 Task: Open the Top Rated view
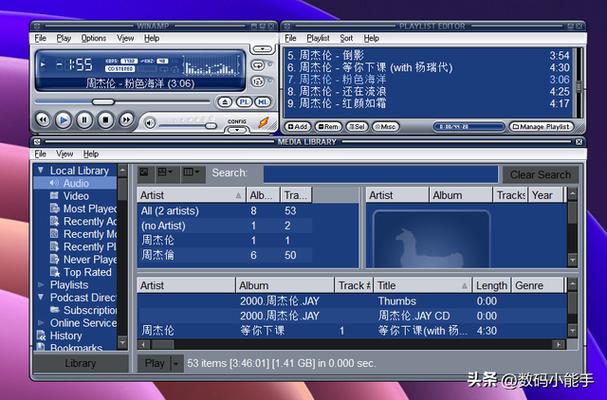tap(81, 272)
